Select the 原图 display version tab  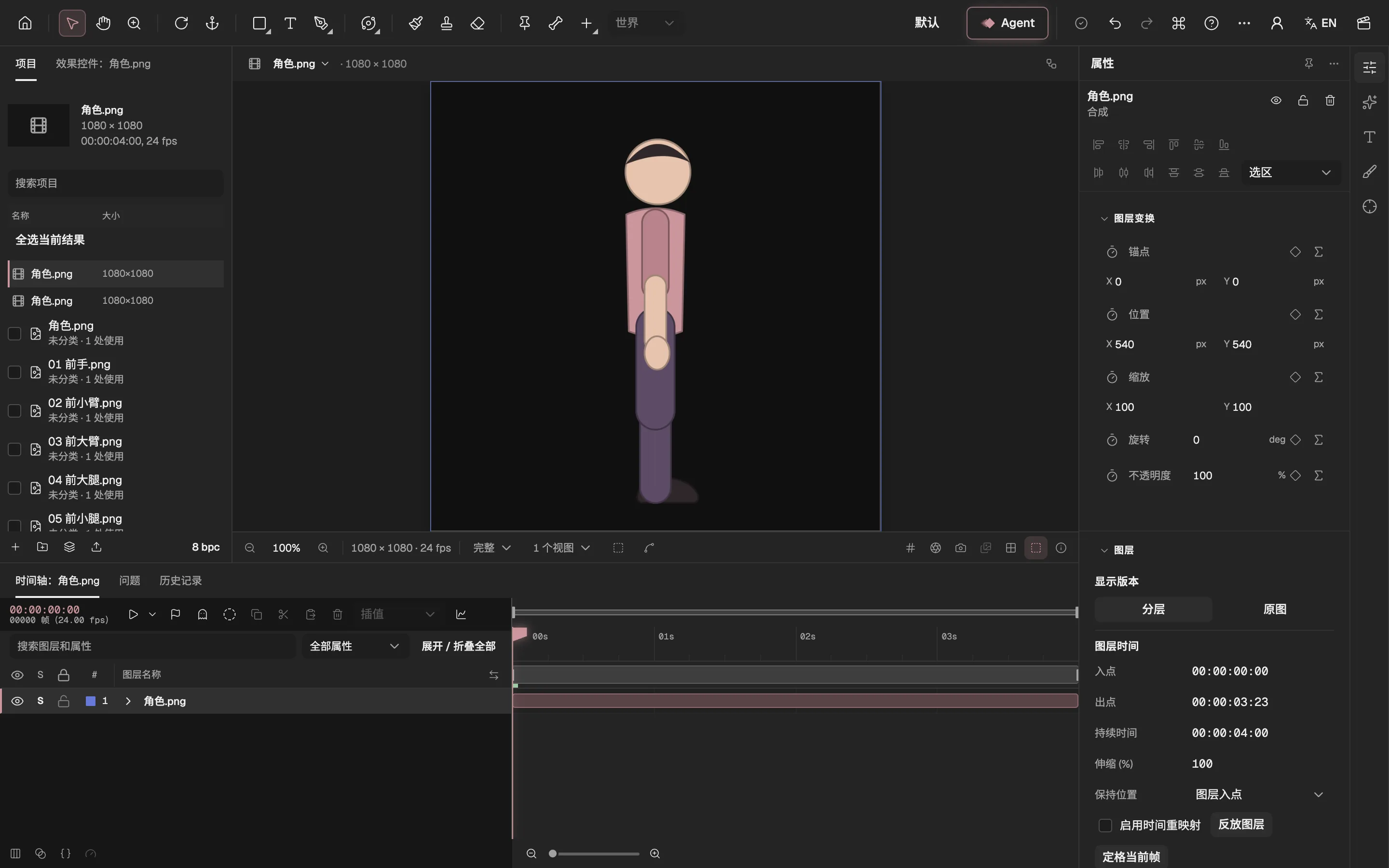coord(1275,609)
